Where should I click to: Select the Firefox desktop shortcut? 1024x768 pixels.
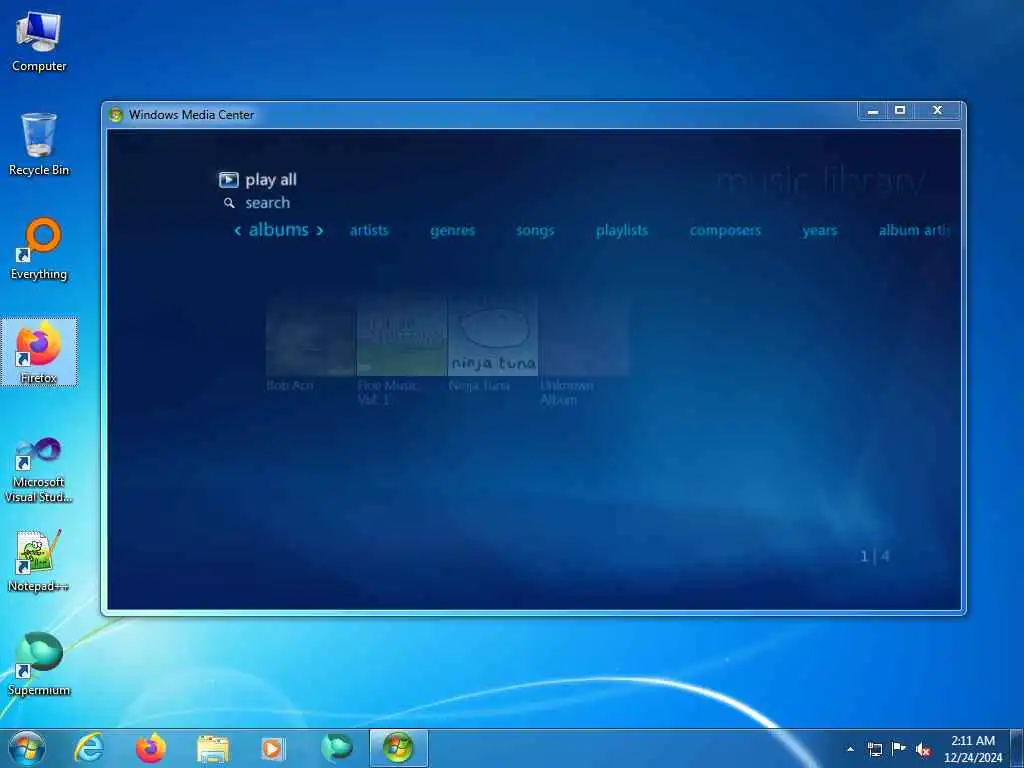[x=39, y=353]
